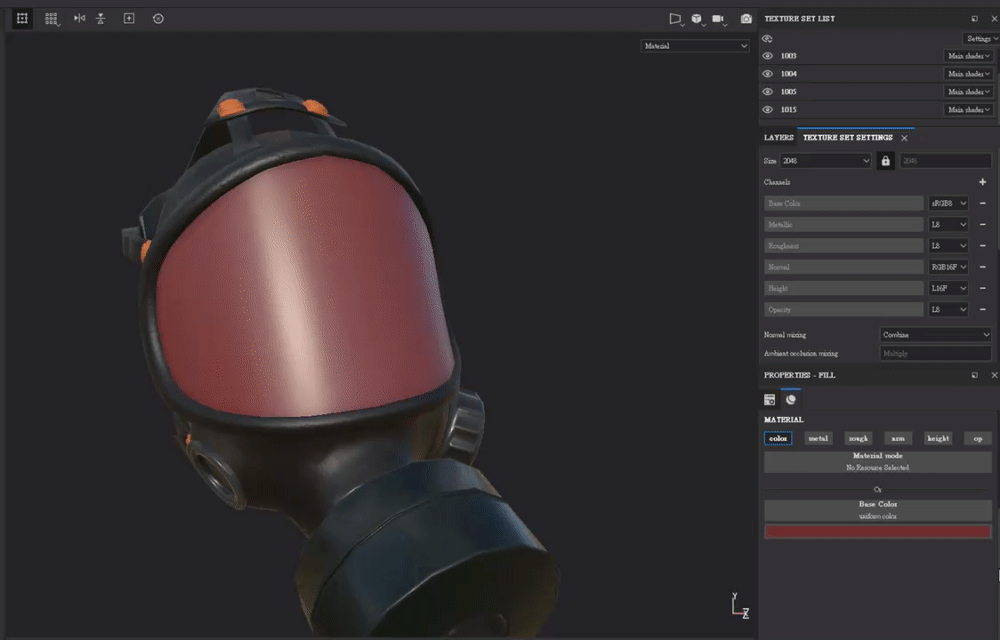Toggle the metal material channel
Viewport: 1000px width, 640px height.
coord(818,439)
